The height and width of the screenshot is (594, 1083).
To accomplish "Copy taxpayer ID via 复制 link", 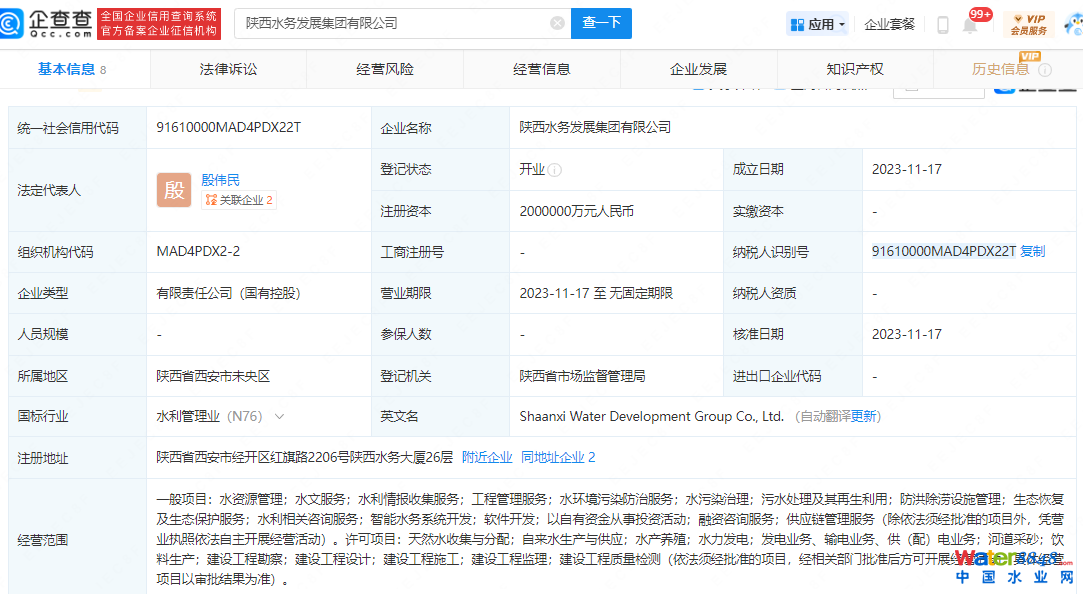I will tap(1032, 251).
